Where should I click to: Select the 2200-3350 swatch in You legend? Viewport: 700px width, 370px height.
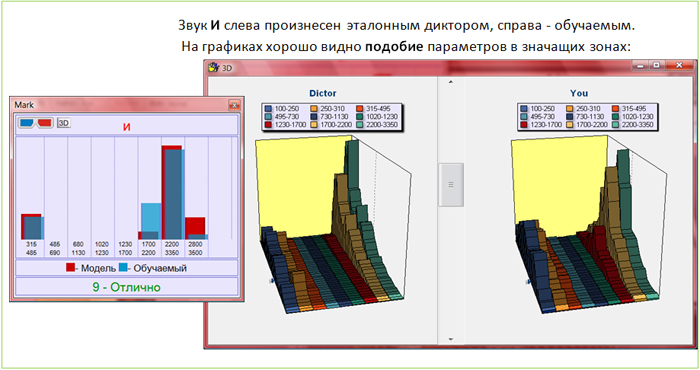(x=616, y=125)
